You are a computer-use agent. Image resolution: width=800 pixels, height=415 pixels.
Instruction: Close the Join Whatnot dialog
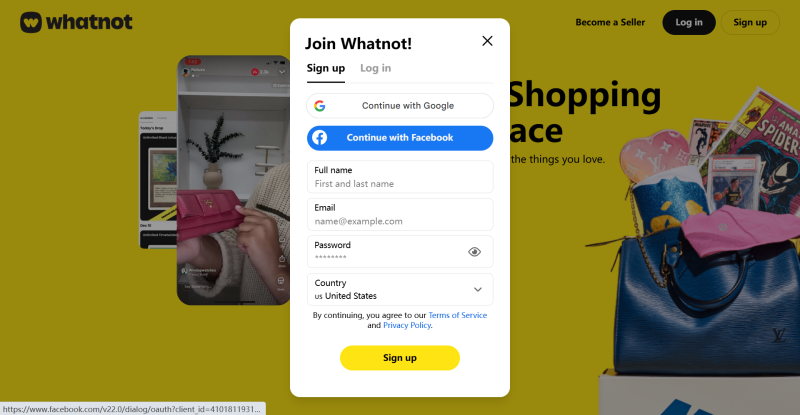[x=487, y=41]
